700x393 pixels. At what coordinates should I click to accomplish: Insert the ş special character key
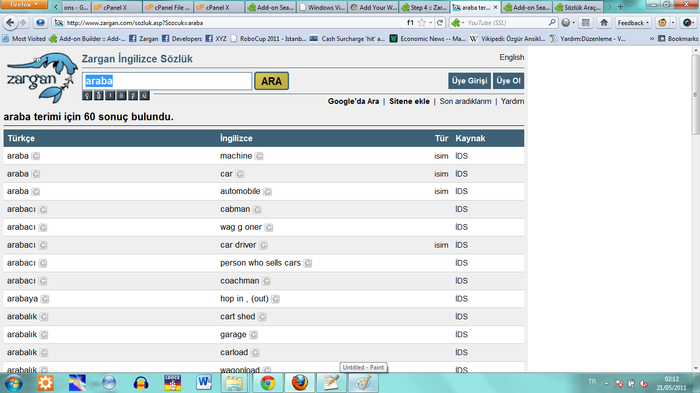(x=133, y=95)
